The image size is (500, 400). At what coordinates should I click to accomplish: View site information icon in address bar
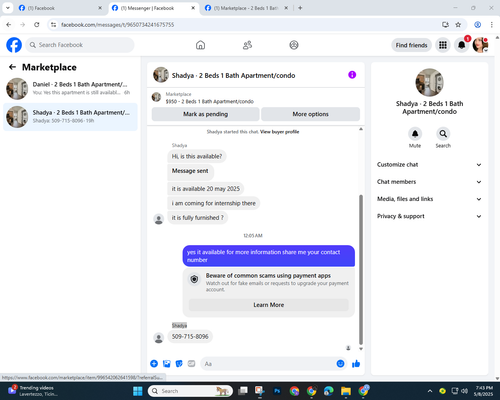[53, 25]
